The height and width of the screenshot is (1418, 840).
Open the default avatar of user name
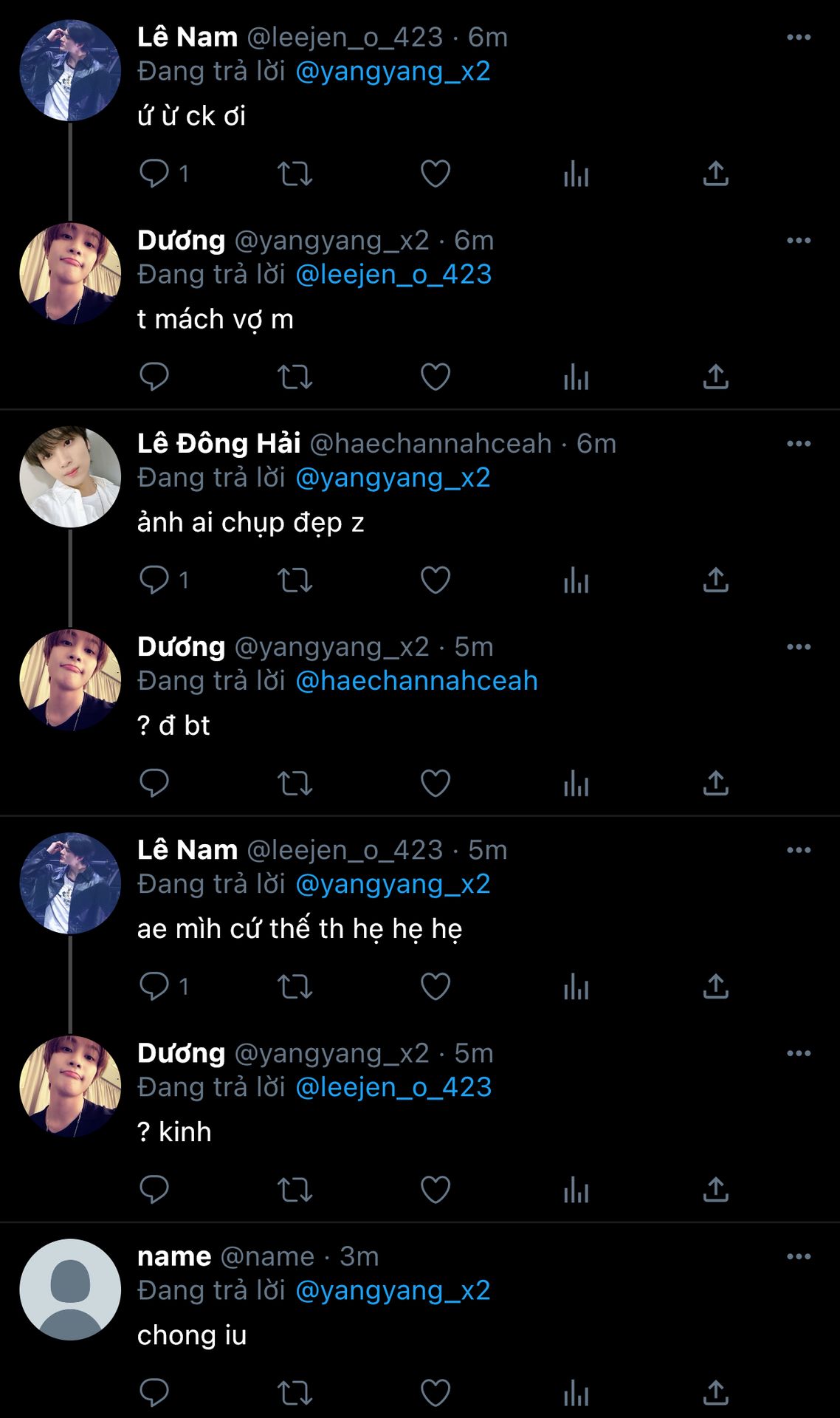[70, 1289]
